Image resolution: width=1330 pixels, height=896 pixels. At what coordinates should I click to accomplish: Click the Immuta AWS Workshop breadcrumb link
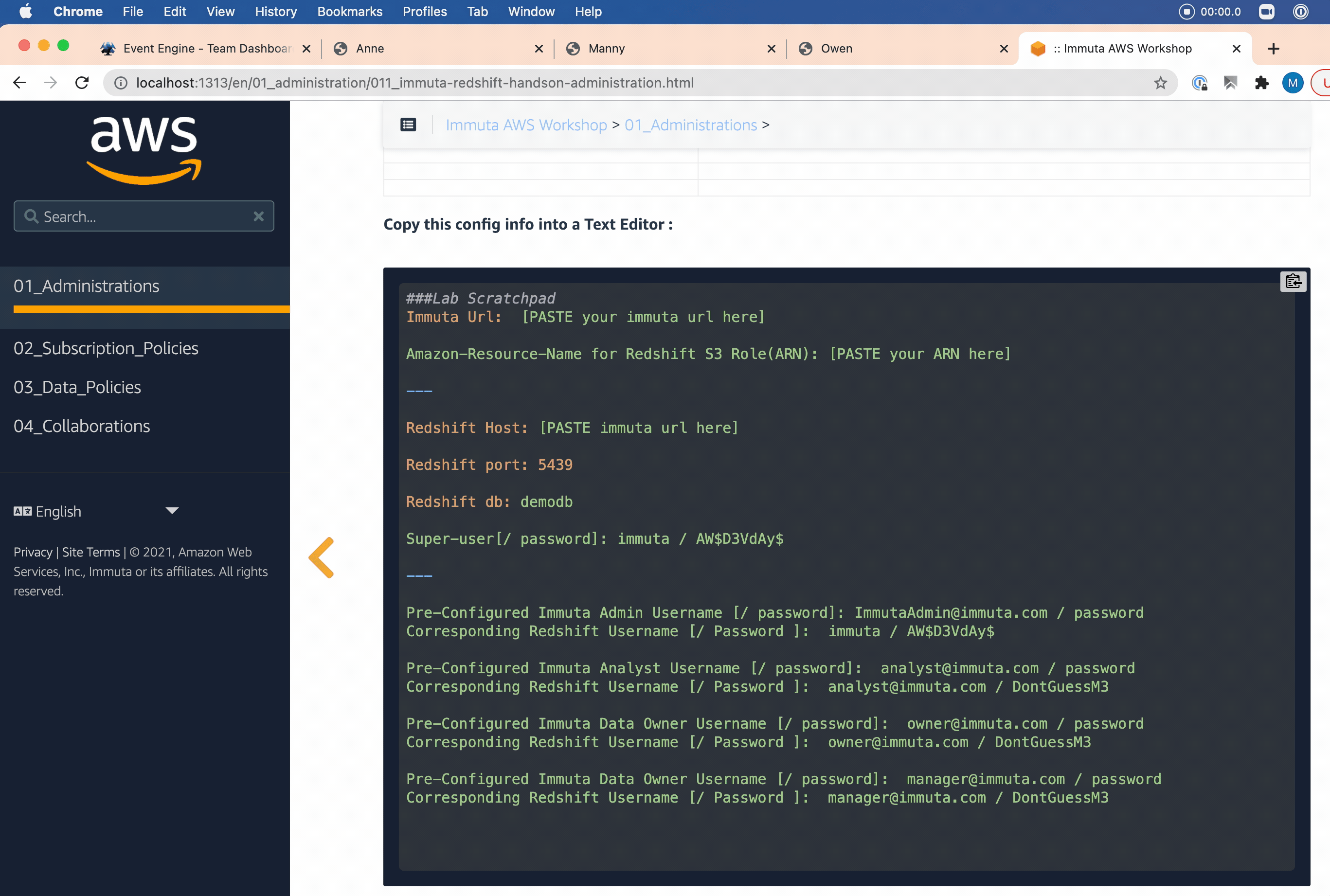click(x=526, y=125)
